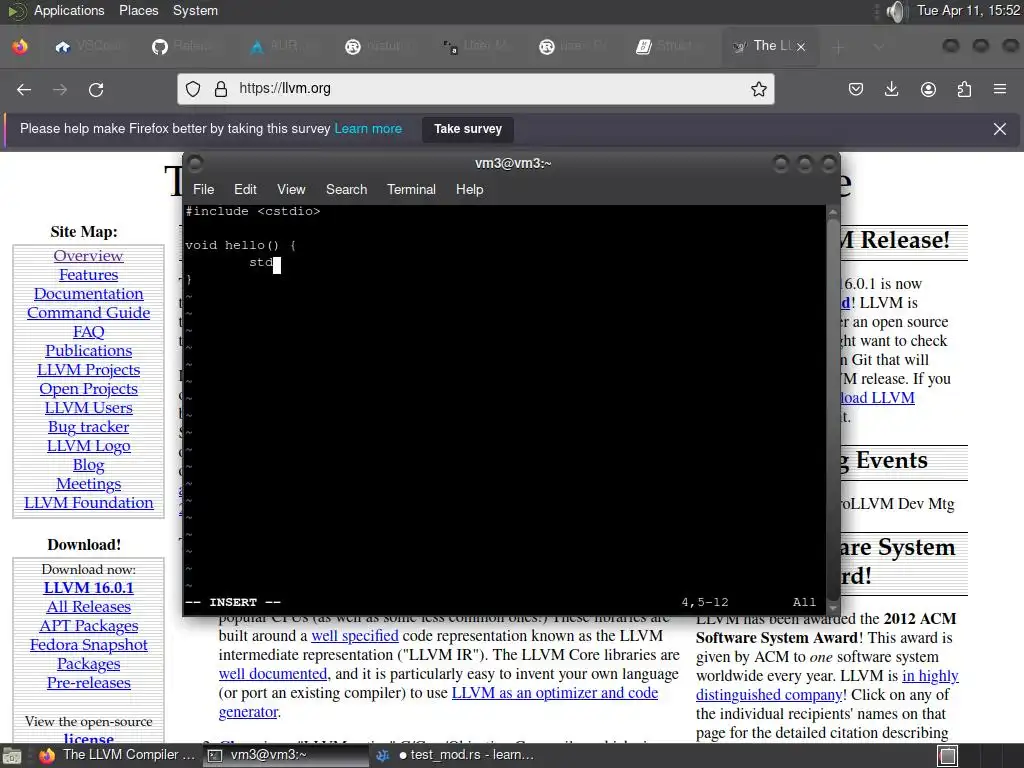Switch to the AUR browser tab
Image resolution: width=1024 pixels, height=768 pixels.
[x=282, y=46]
